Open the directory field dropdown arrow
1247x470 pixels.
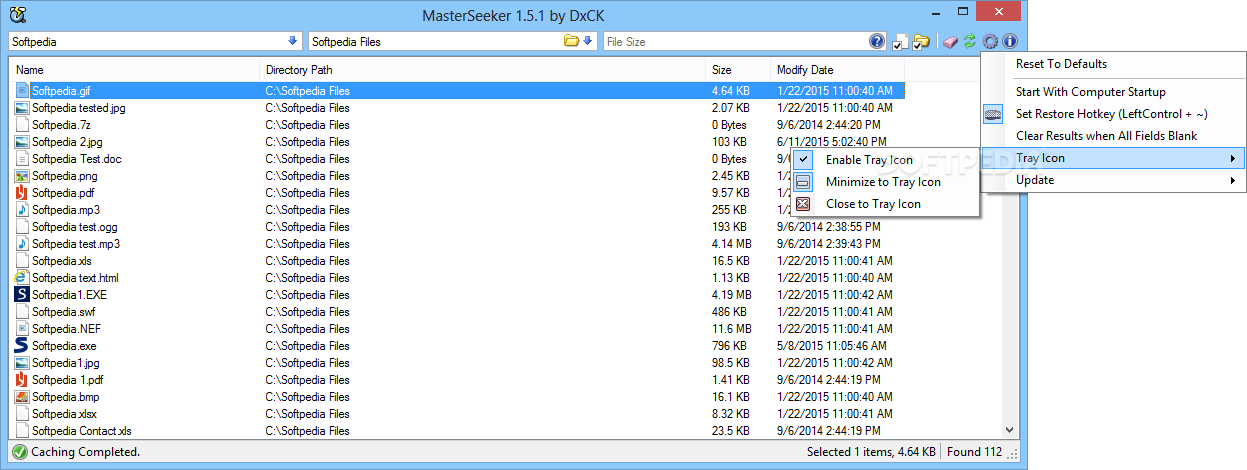[x=588, y=41]
